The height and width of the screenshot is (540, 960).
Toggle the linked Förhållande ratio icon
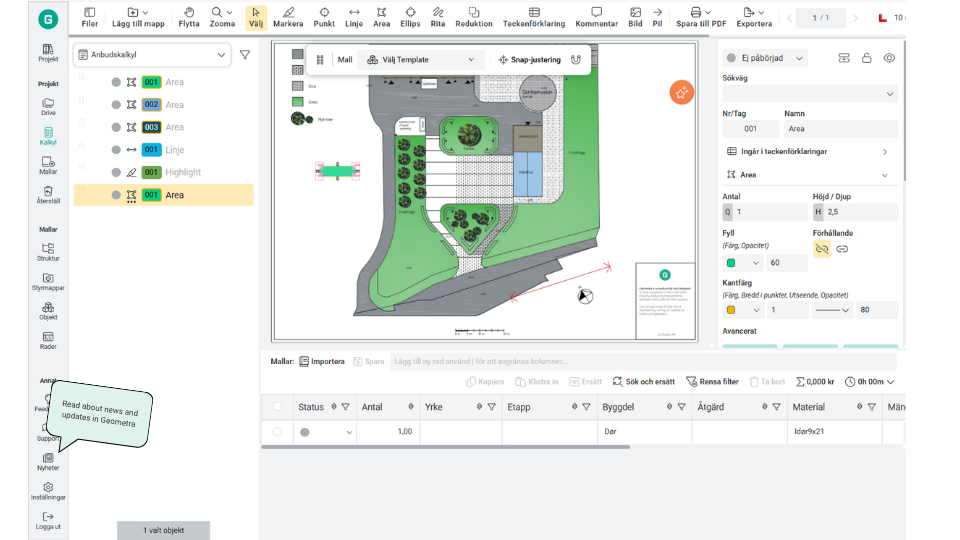842,249
